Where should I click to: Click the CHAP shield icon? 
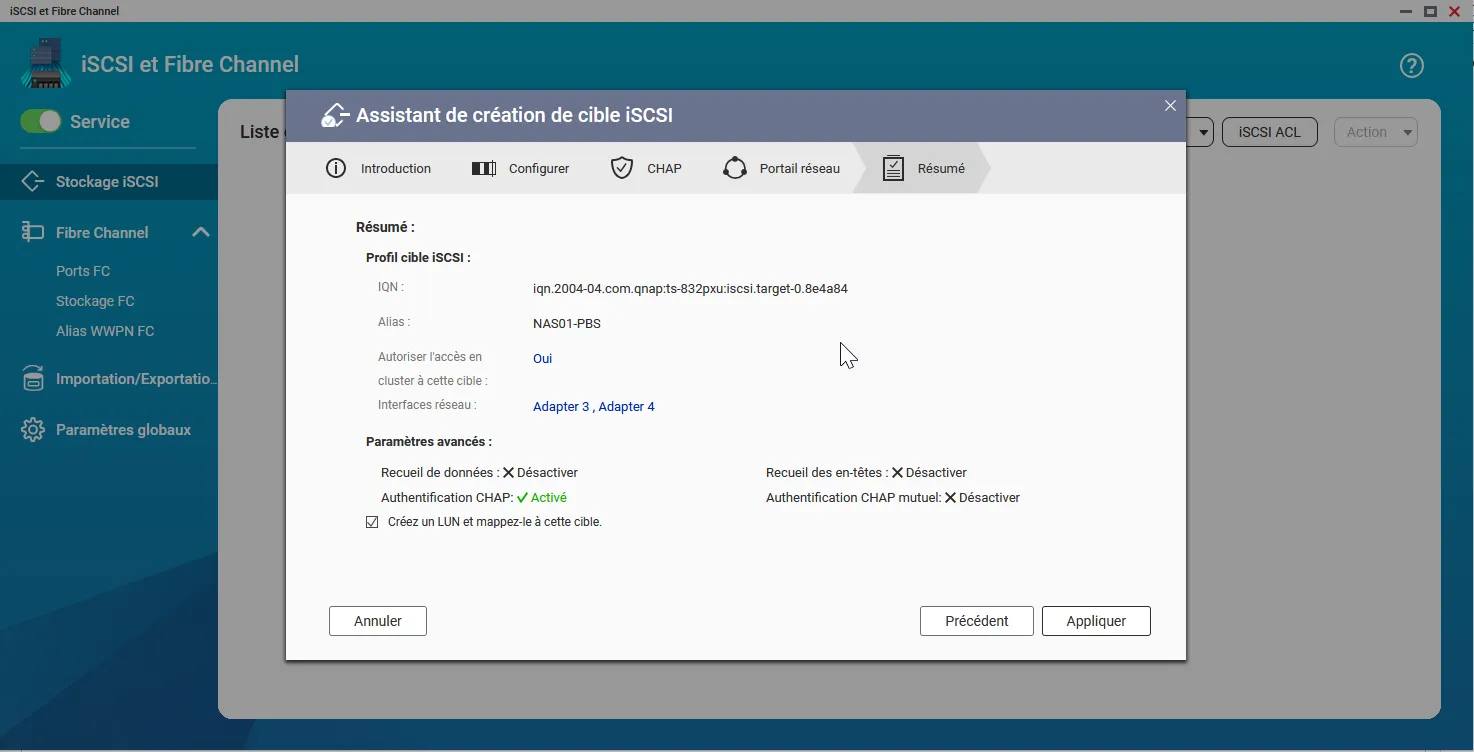tap(622, 168)
